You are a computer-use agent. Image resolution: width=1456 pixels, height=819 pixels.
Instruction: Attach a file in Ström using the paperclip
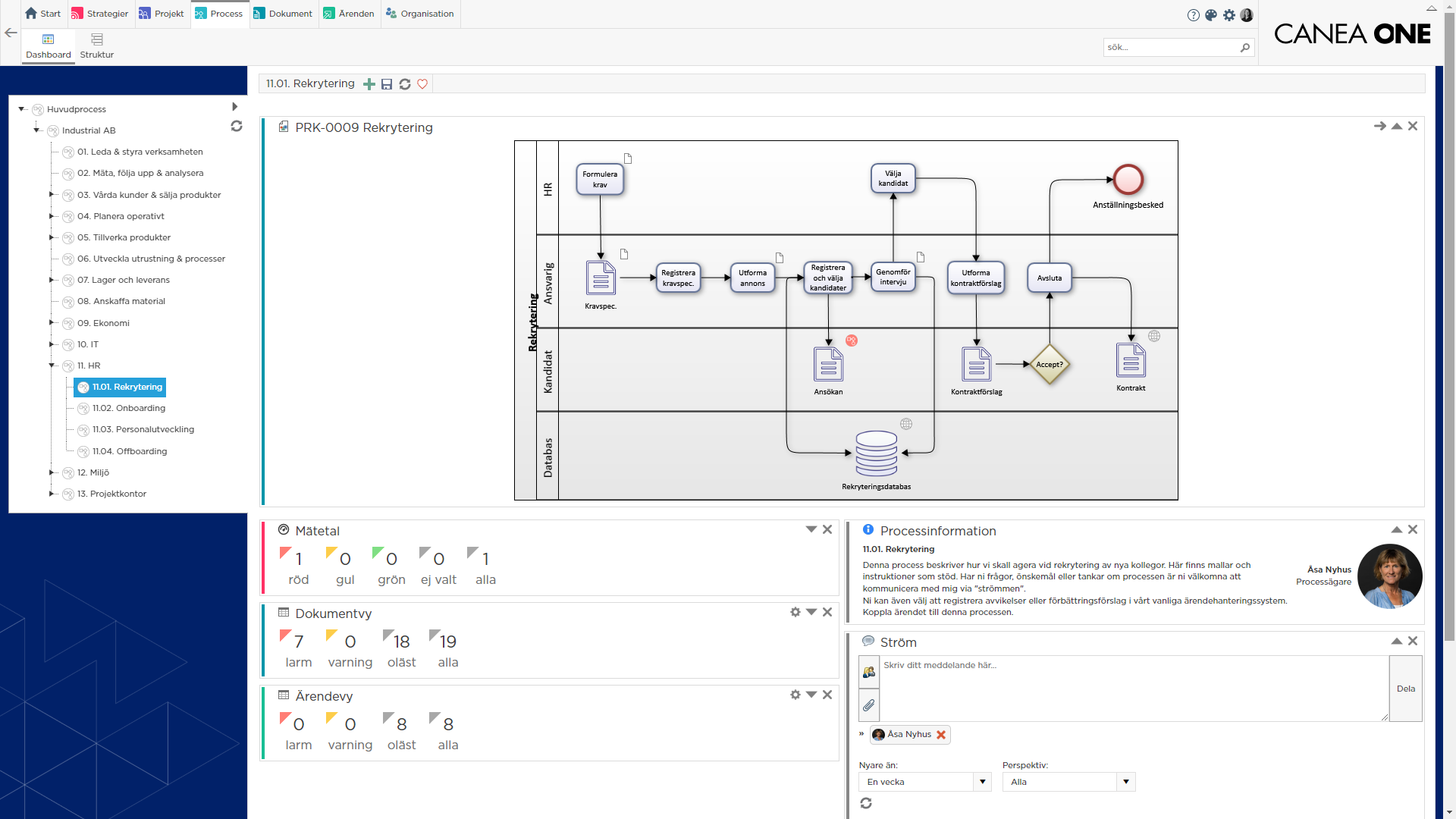(869, 705)
